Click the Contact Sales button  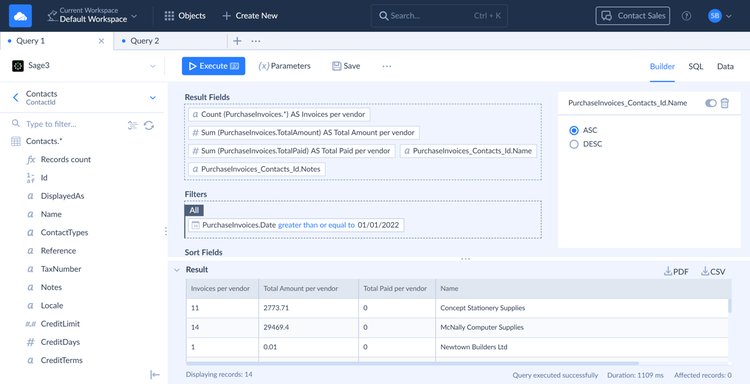[633, 16]
